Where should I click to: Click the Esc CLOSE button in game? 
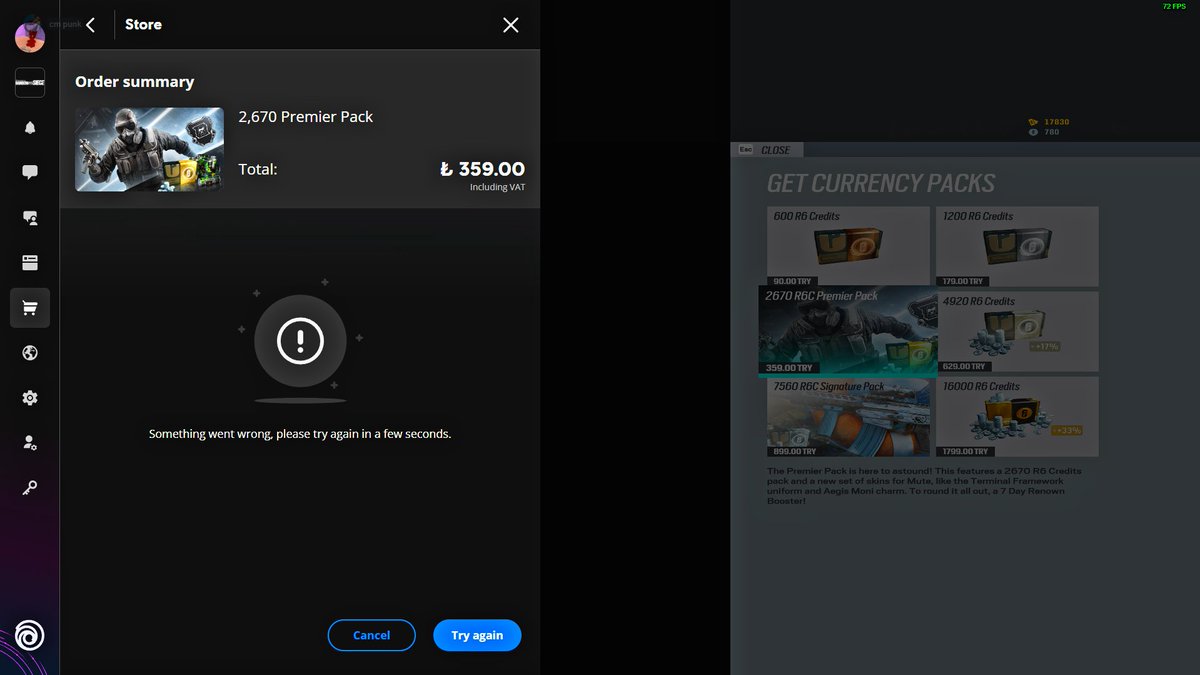pyautogui.click(x=765, y=150)
